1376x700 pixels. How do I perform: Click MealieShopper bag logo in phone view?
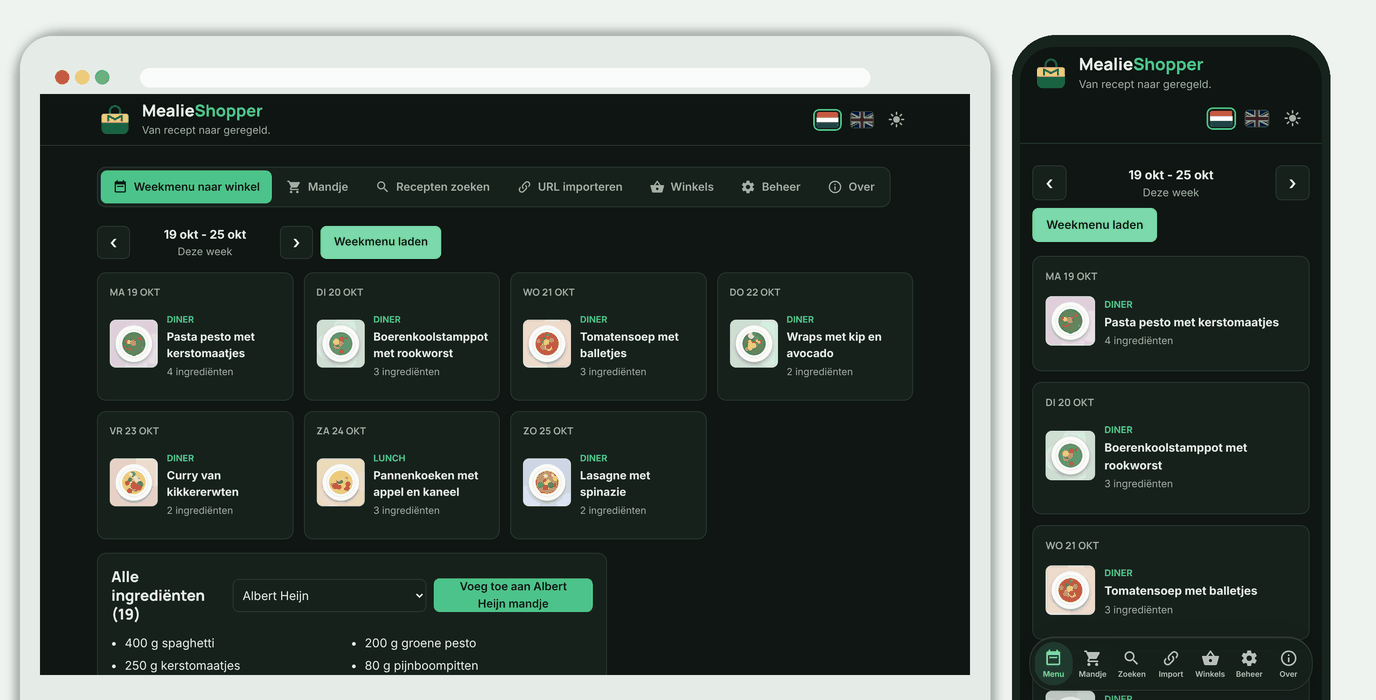point(1051,73)
